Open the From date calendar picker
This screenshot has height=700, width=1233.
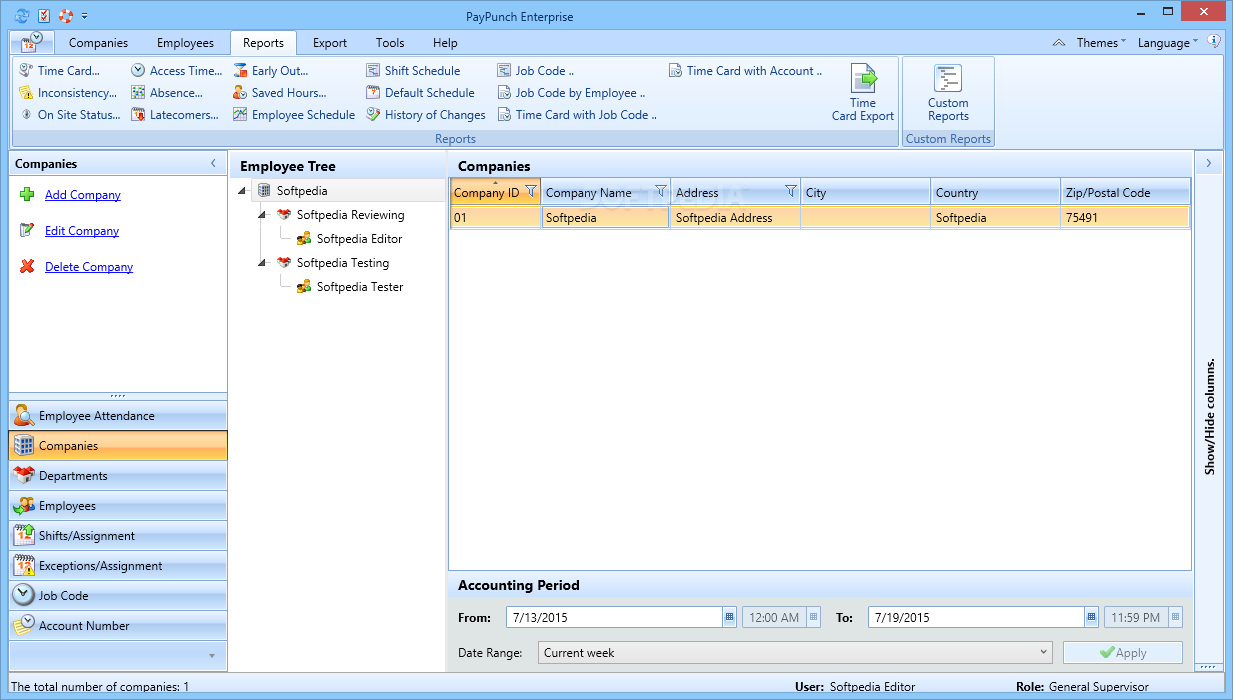[x=730, y=617]
